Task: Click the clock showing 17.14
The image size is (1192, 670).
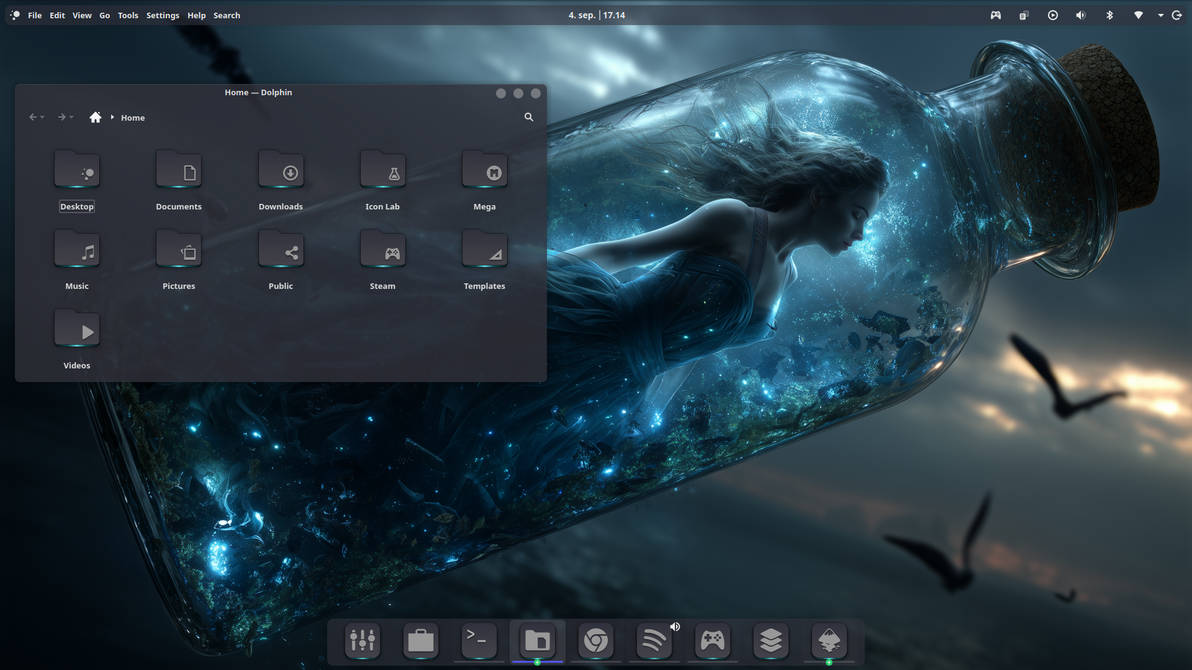Action: tap(617, 15)
